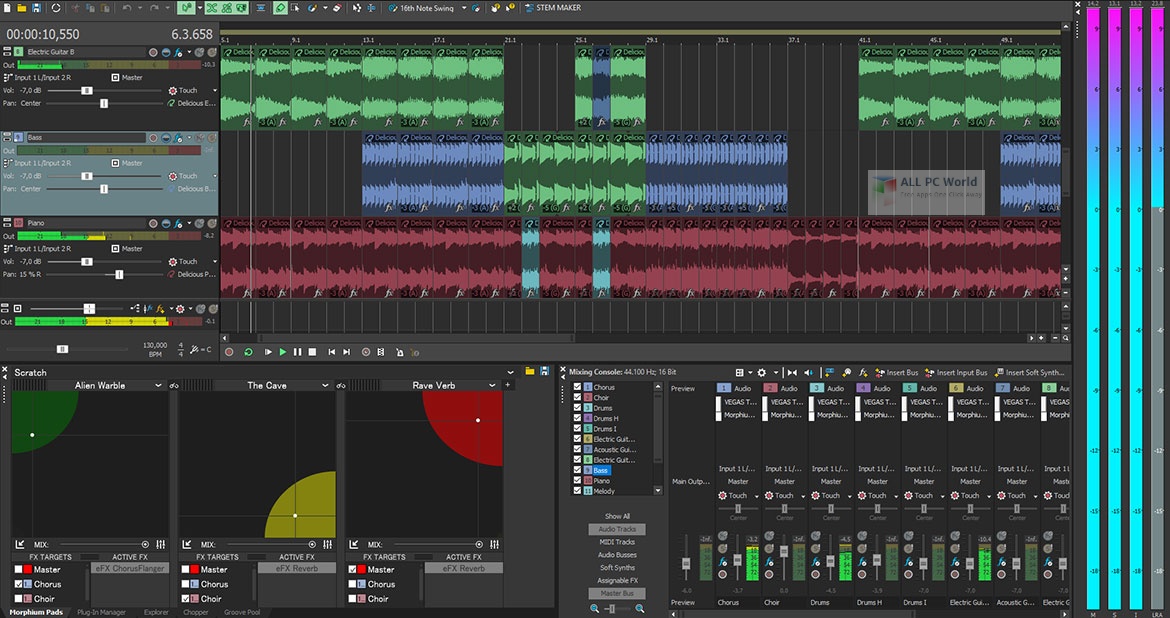Arm record on the Drums mixer channel strip
This screenshot has height=618, width=1170.
pos(815,575)
